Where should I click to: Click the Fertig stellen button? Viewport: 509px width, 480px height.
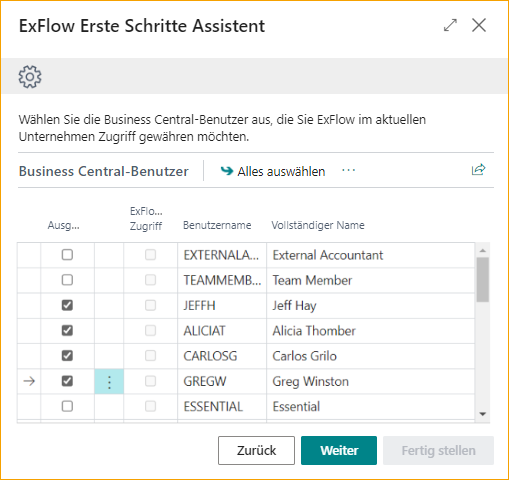click(438, 450)
